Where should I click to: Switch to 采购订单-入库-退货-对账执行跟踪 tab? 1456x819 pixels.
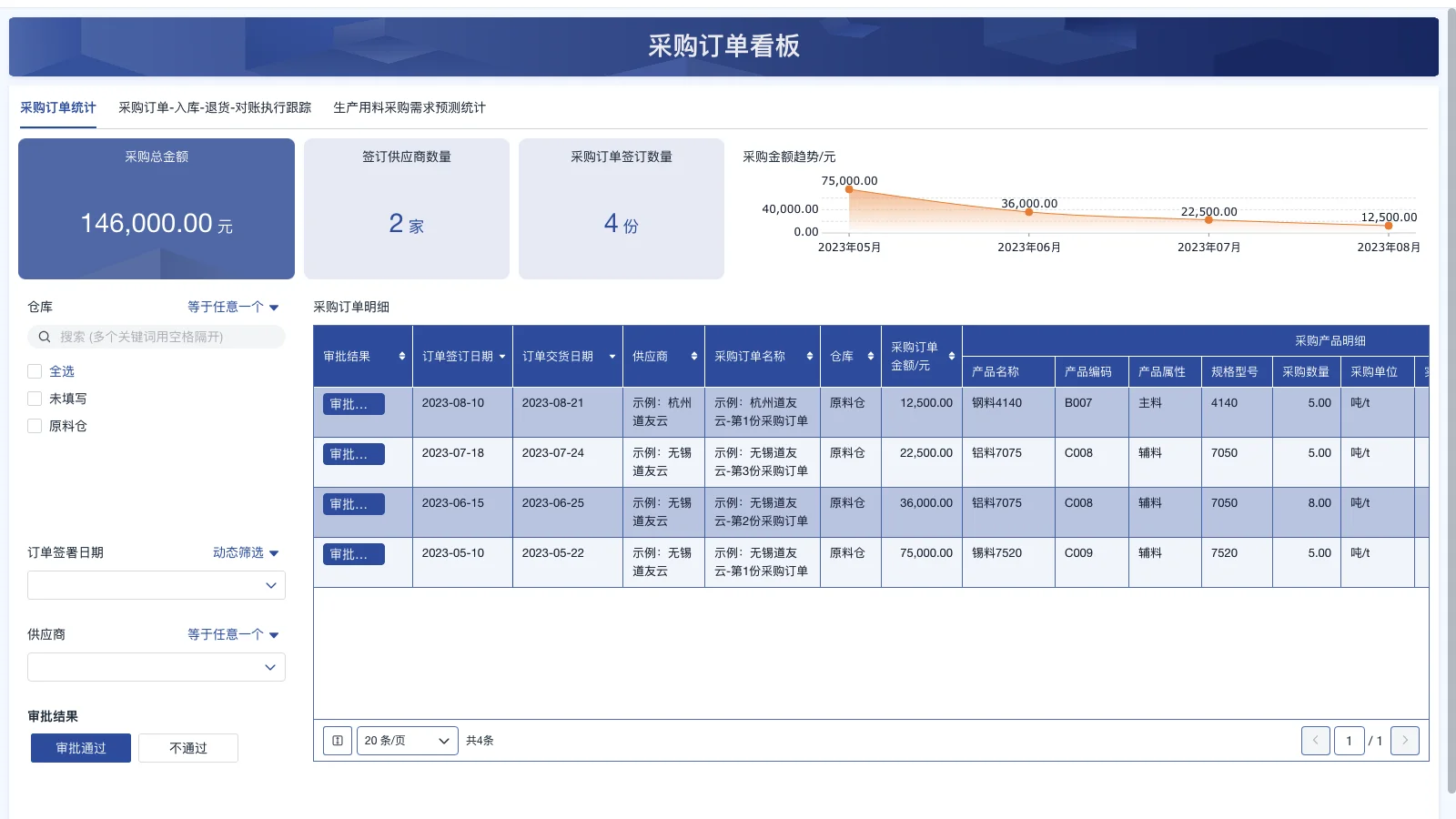[x=214, y=106]
